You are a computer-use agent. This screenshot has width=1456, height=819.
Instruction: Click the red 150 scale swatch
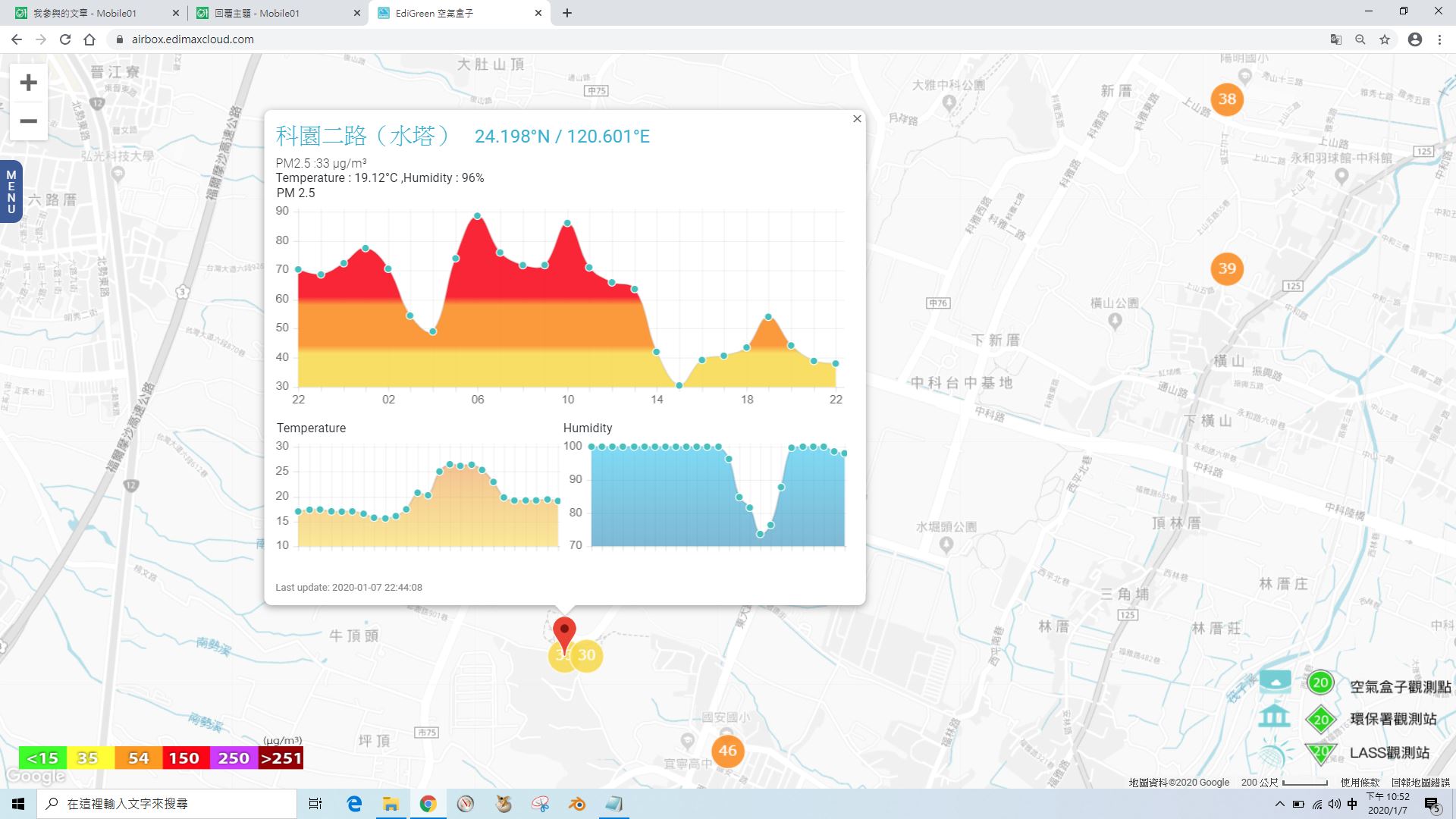(x=184, y=758)
